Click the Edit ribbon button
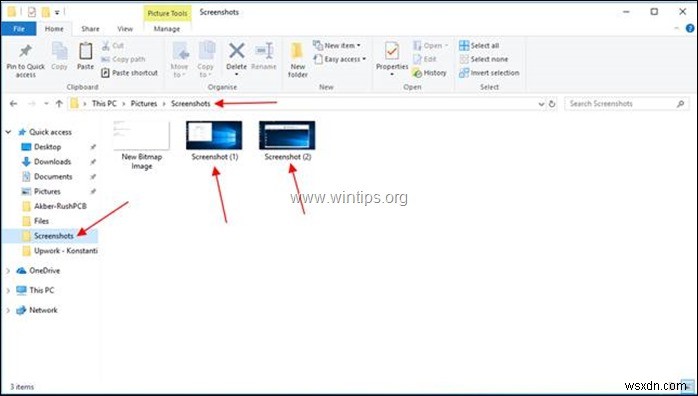698x396 pixels. (425, 59)
